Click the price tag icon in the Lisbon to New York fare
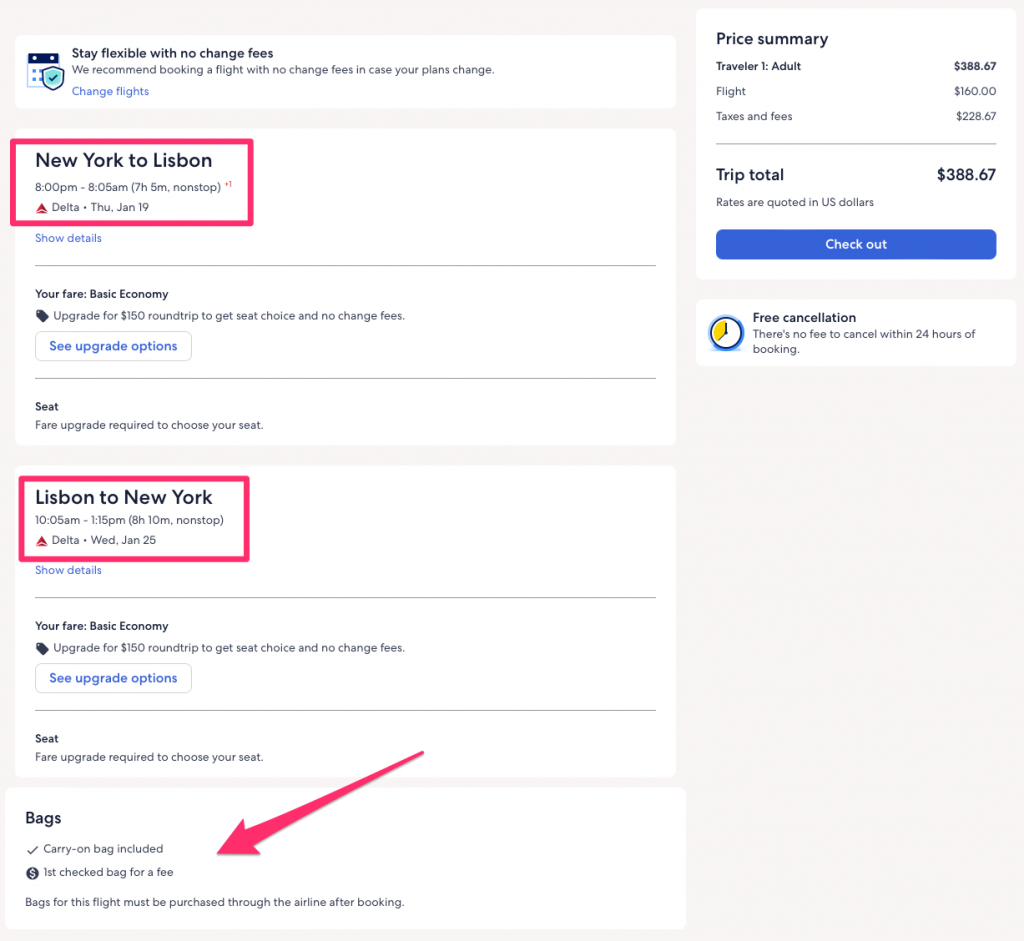 pos(42,648)
